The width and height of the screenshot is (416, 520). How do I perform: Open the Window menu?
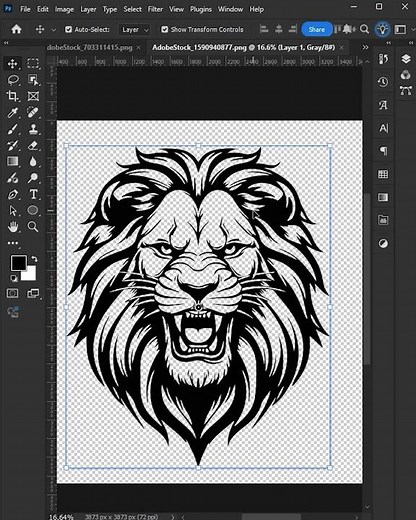(230, 9)
